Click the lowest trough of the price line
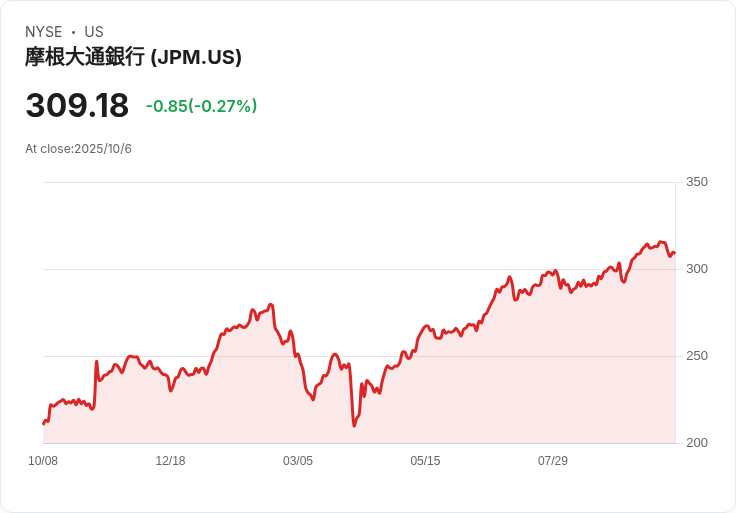Screen dimensions: 736x513 [x=354, y=426]
